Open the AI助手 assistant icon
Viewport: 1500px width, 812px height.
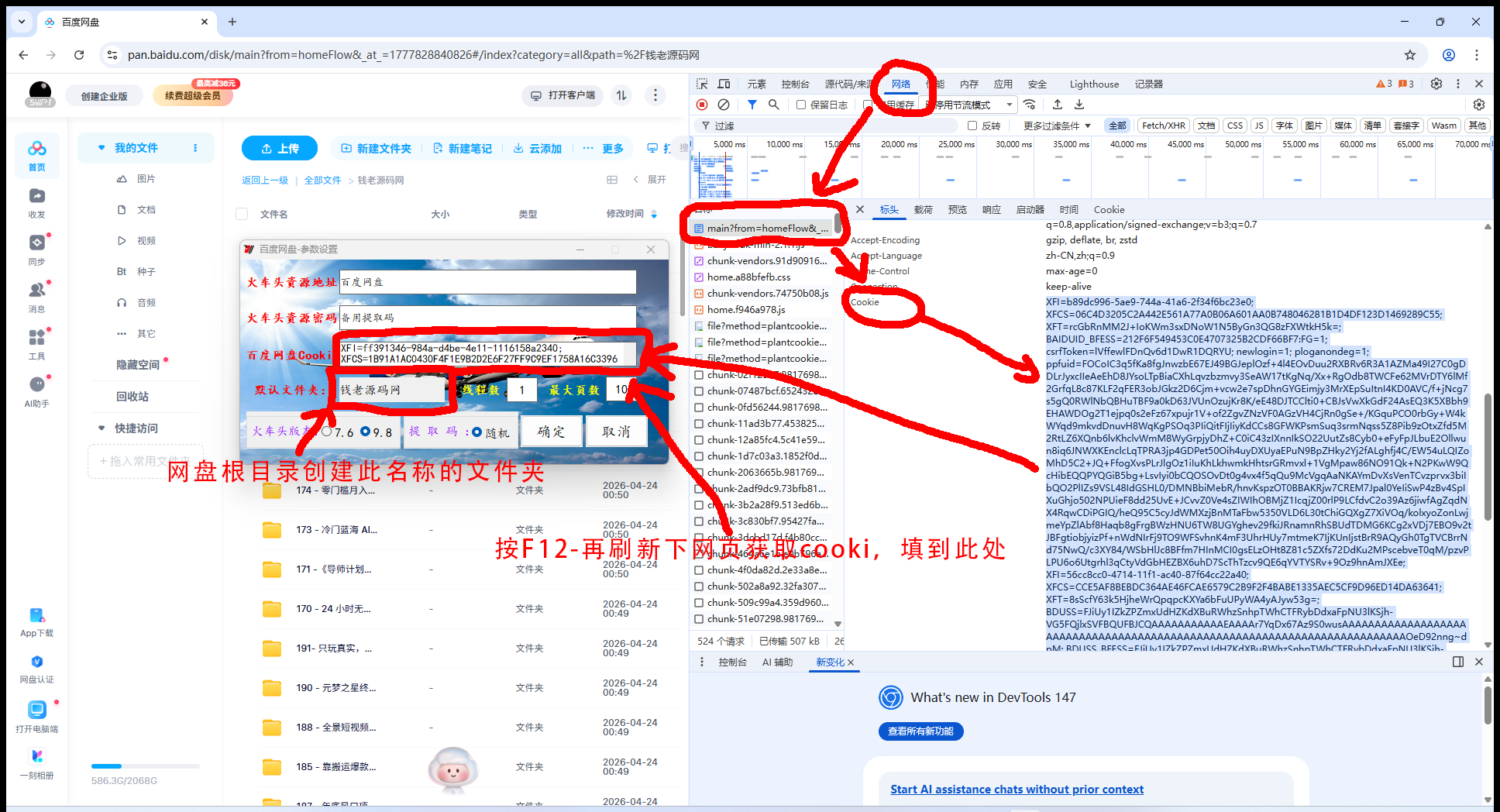[36, 385]
